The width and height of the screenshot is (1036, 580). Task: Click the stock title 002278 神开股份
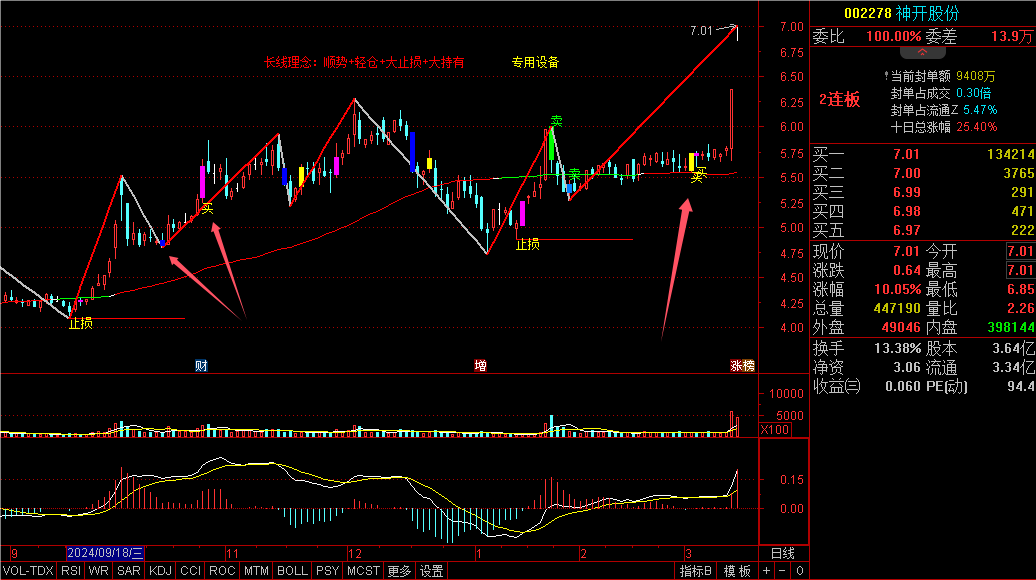coord(901,13)
